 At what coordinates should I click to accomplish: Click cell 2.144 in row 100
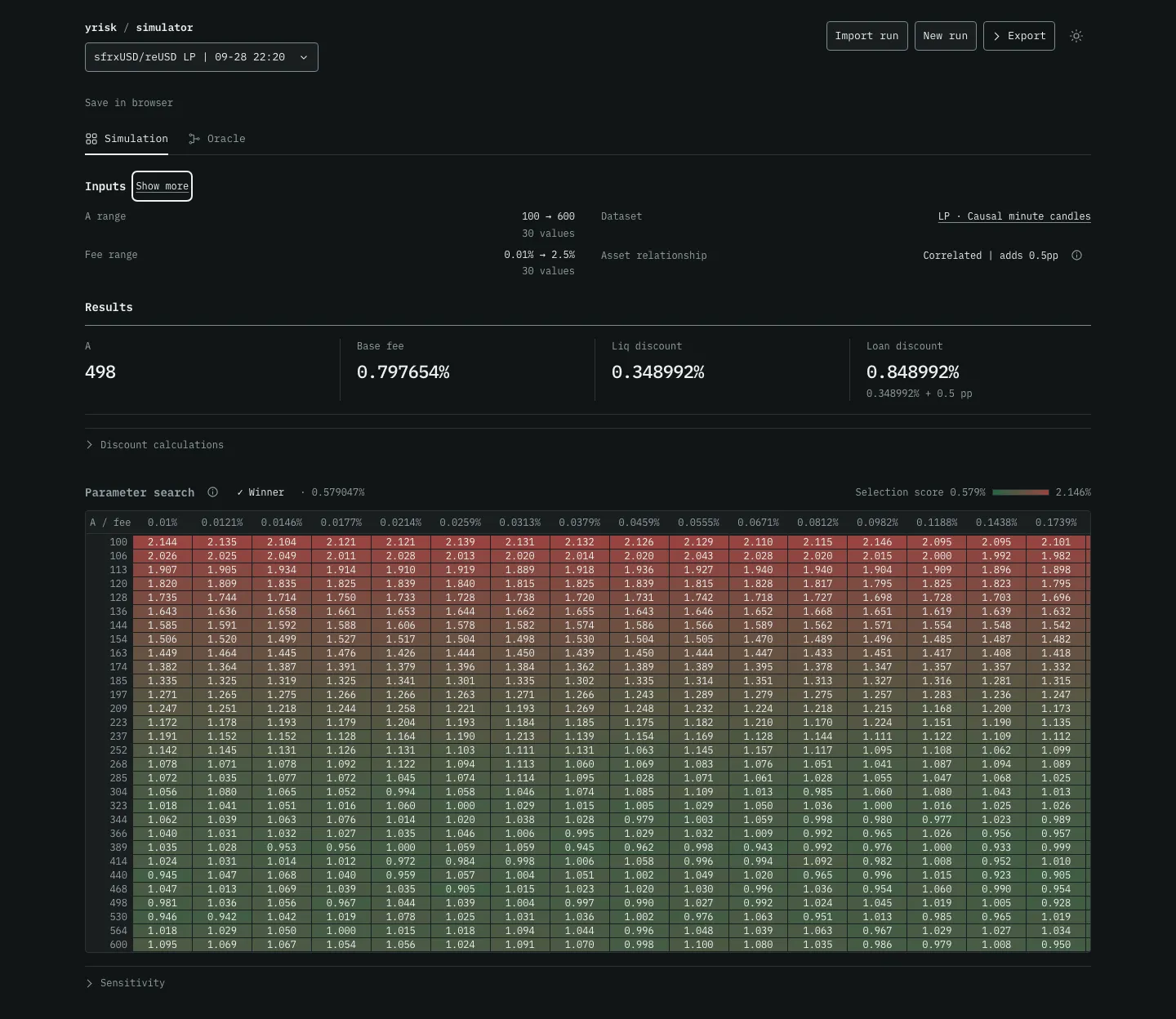pyautogui.click(x=163, y=542)
